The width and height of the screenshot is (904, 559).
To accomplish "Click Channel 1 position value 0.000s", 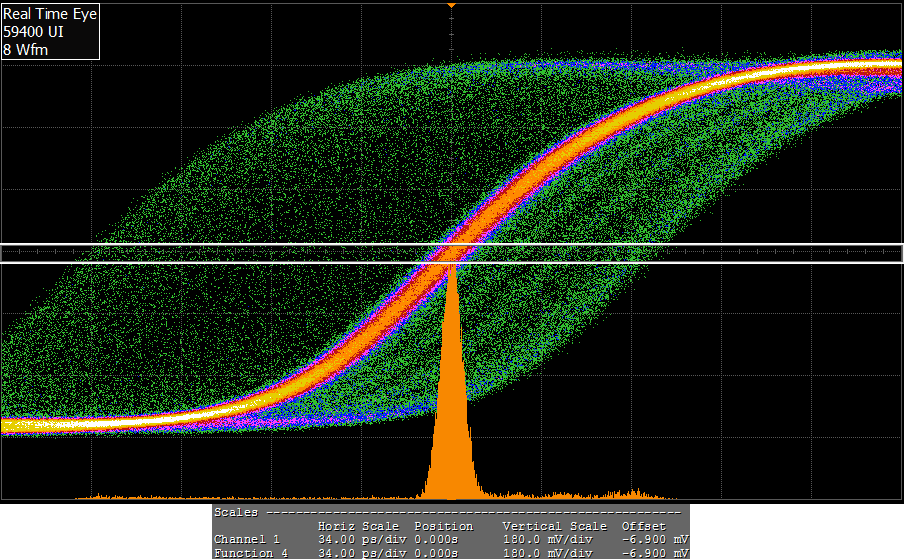I will [437, 540].
